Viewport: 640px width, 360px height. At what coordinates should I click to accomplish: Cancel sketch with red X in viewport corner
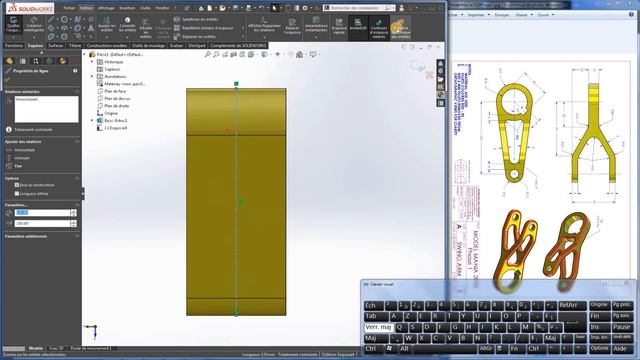(429, 75)
